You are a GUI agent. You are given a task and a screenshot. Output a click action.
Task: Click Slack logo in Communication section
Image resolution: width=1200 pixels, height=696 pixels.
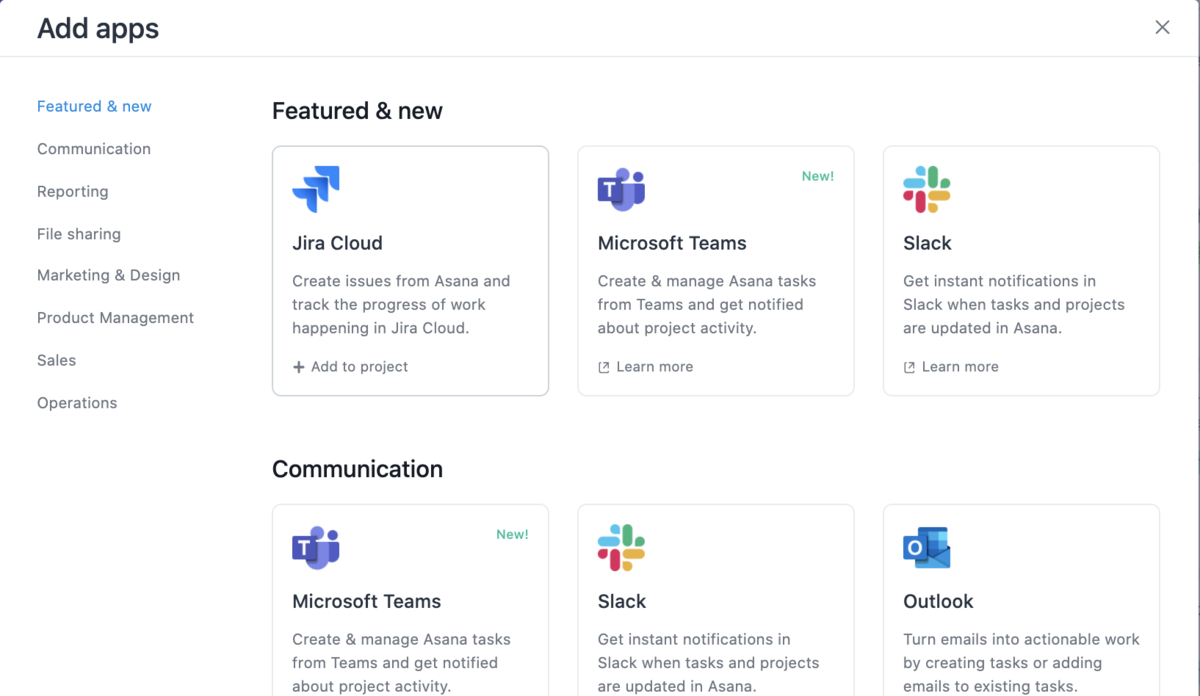621,547
